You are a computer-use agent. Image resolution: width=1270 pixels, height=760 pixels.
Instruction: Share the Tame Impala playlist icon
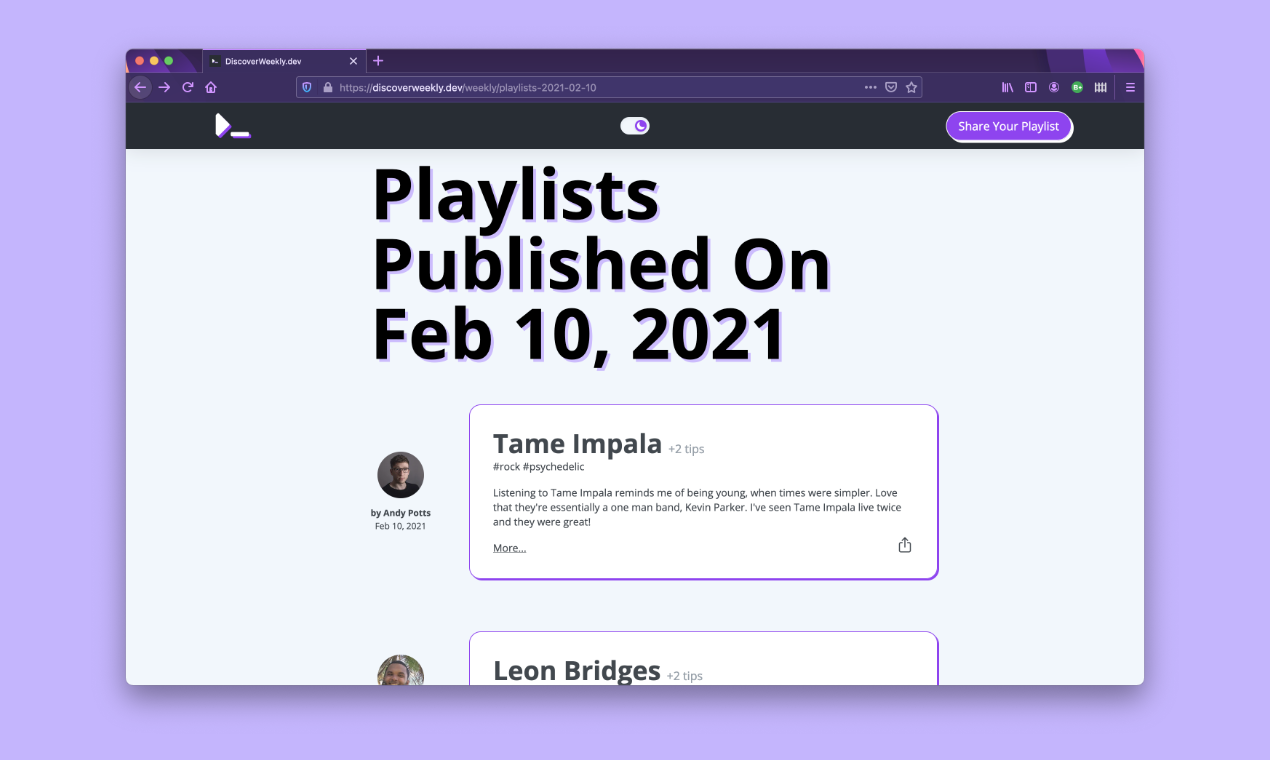pos(905,545)
